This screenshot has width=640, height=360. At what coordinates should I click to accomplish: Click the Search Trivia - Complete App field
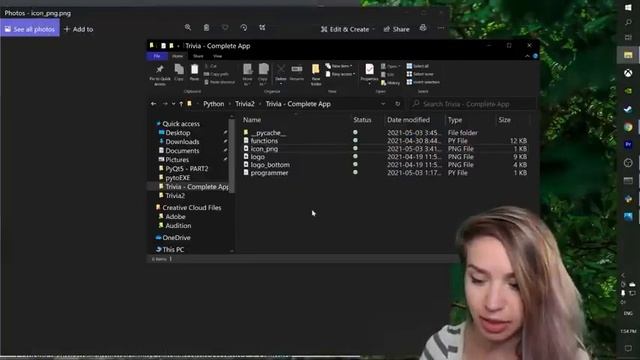click(473, 104)
